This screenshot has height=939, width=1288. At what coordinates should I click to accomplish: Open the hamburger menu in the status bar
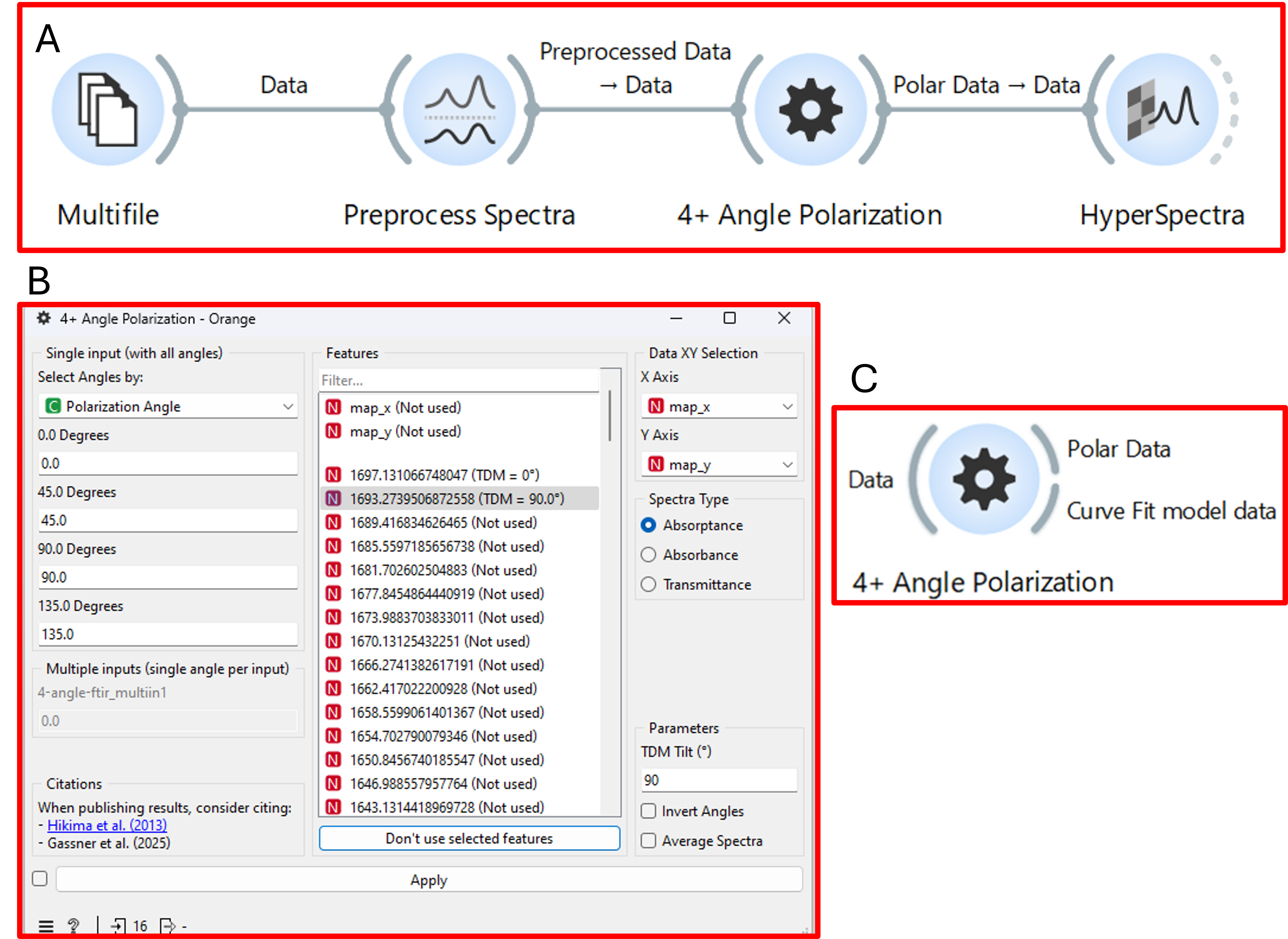tap(46, 926)
